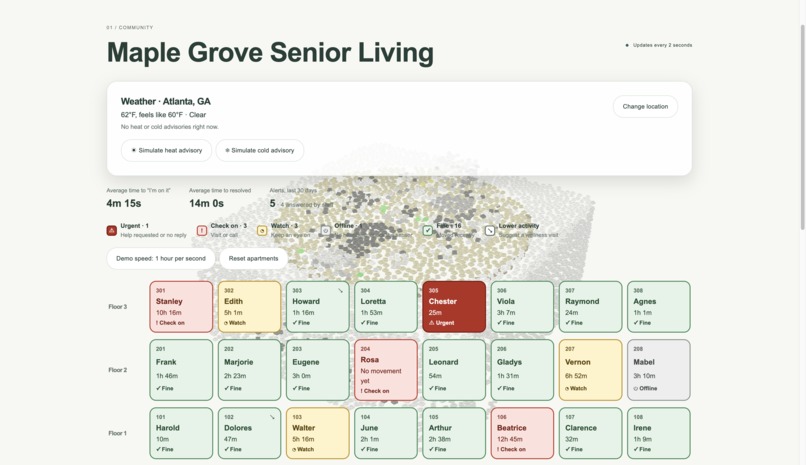Click the 4m 15s average time value
Image resolution: width=806 pixels, height=465 pixels.
(123, 203)
